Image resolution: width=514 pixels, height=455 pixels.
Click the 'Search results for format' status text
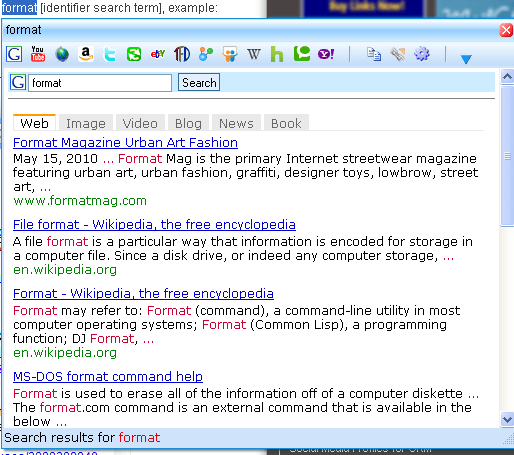coord(82,437)
